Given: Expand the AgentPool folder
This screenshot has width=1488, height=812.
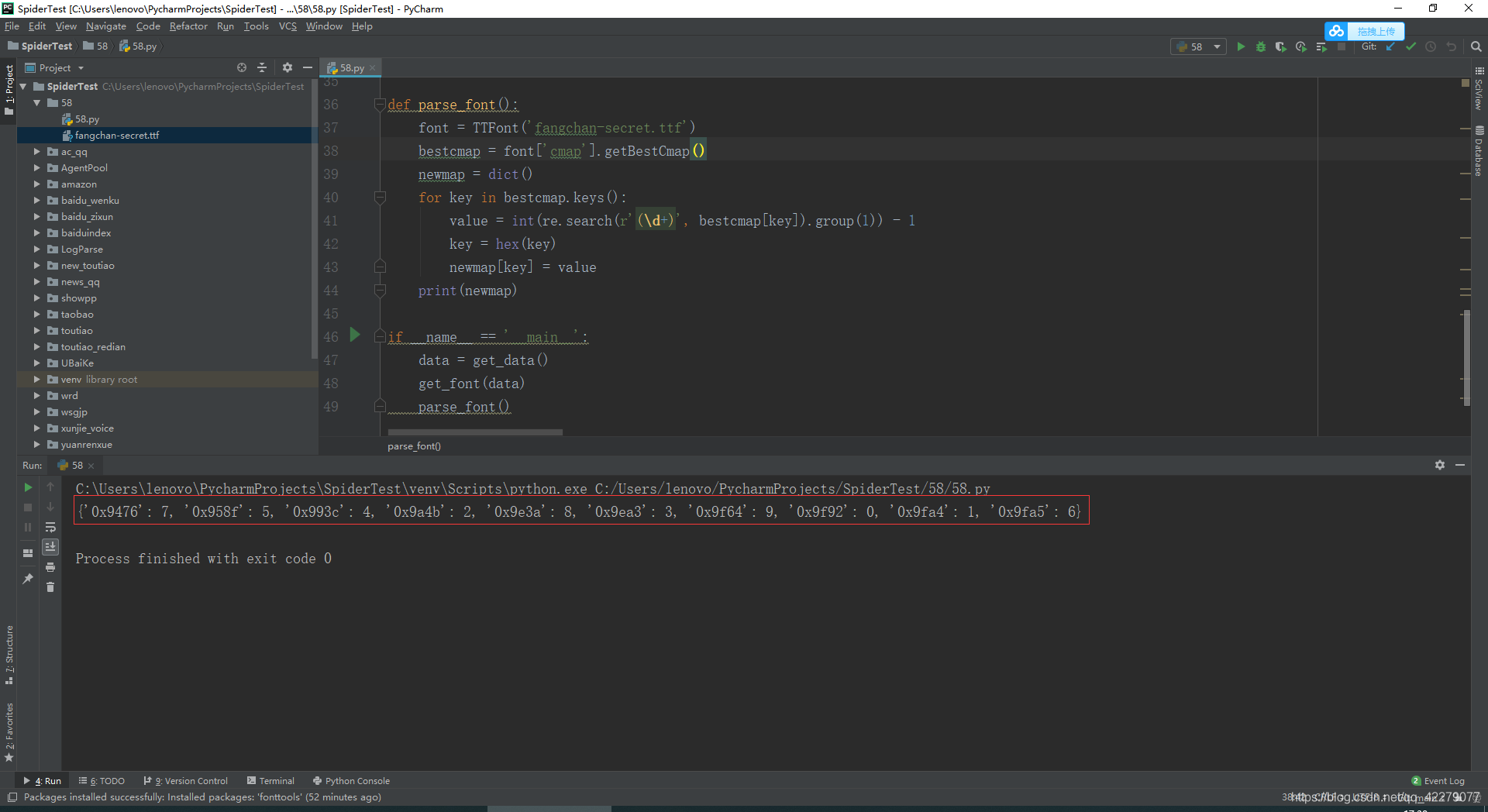Looking at the screenshot, I should [x=36, y=167].
